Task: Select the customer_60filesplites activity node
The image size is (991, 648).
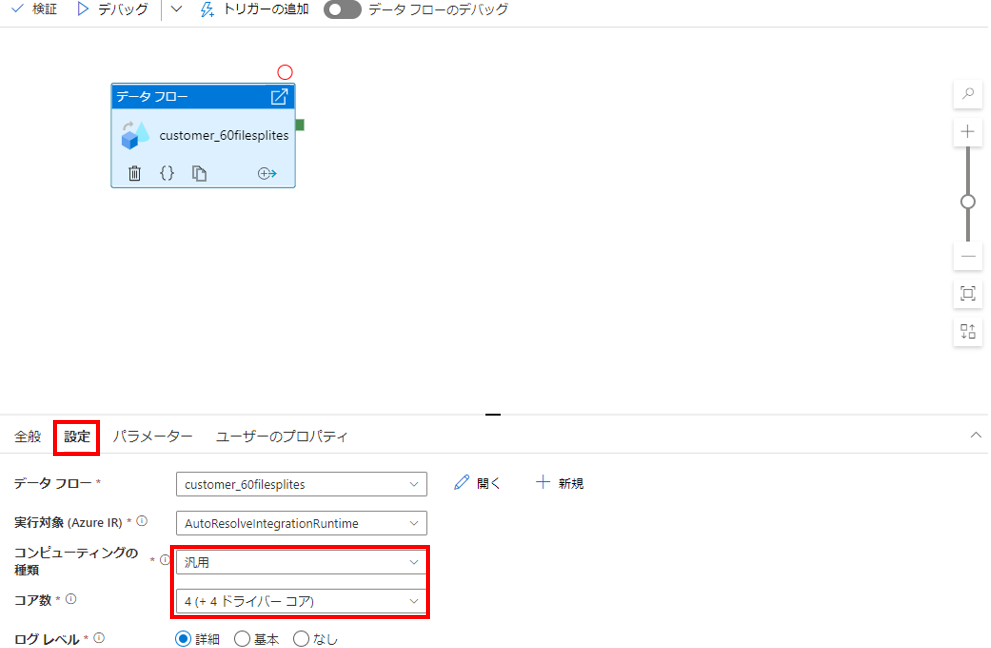Action: 203,135
